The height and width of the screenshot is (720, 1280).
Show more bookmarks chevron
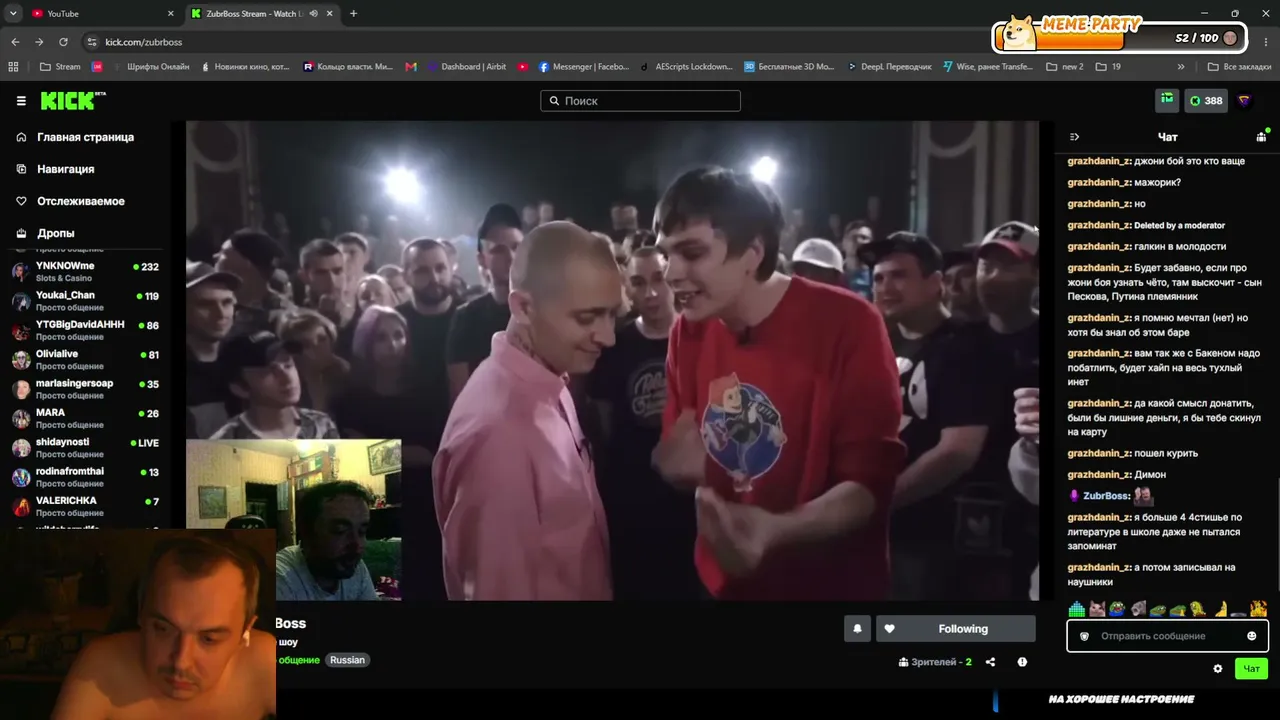(x=1181, y=67)
